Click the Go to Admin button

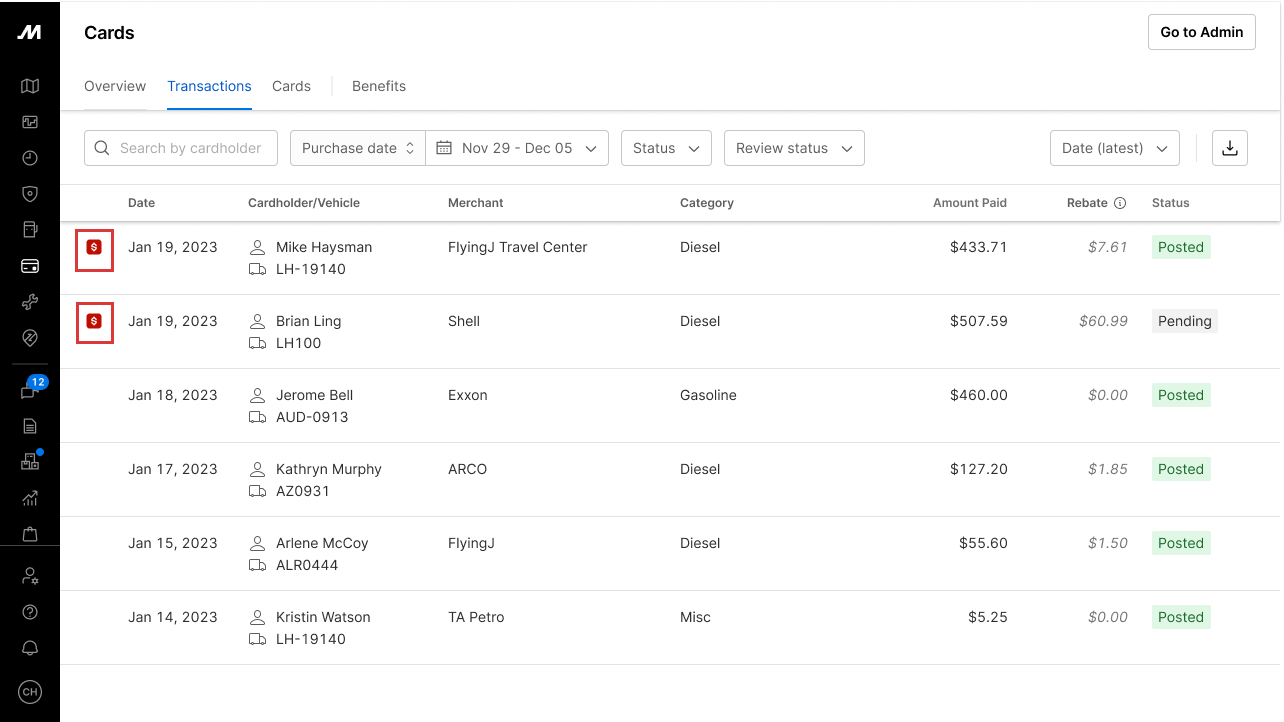pos(1201,32)
